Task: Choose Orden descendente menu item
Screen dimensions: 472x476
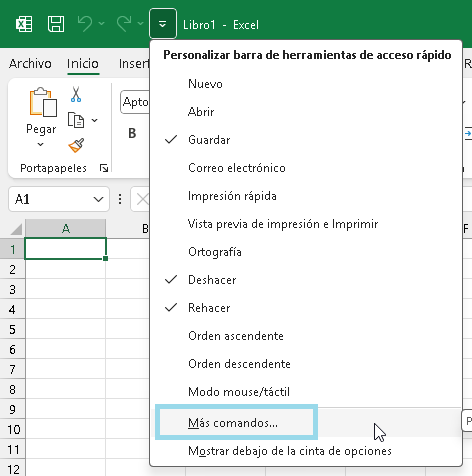Action: point(306,364)
